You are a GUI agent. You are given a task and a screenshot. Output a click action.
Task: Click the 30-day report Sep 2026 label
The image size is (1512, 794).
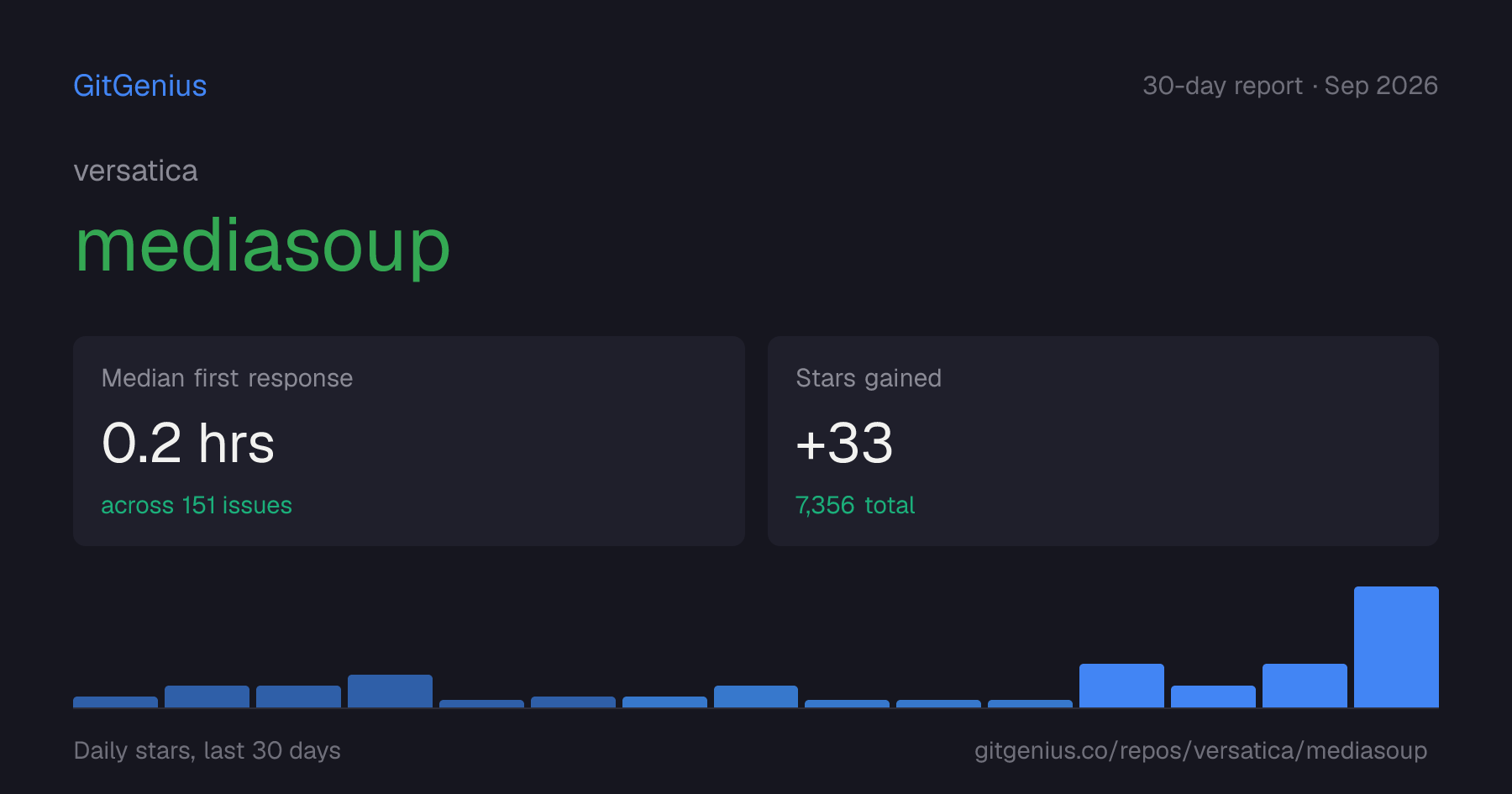click(x=1290, y=86)
